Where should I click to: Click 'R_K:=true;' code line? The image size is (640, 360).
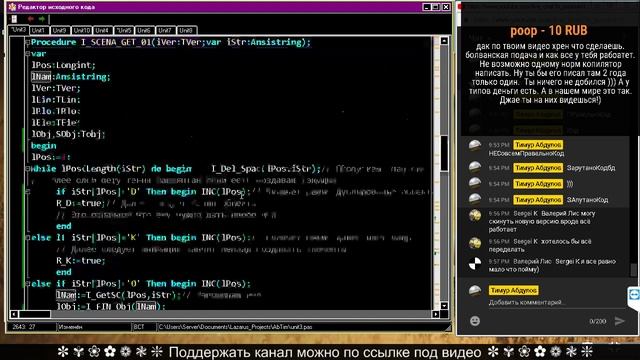80,260
